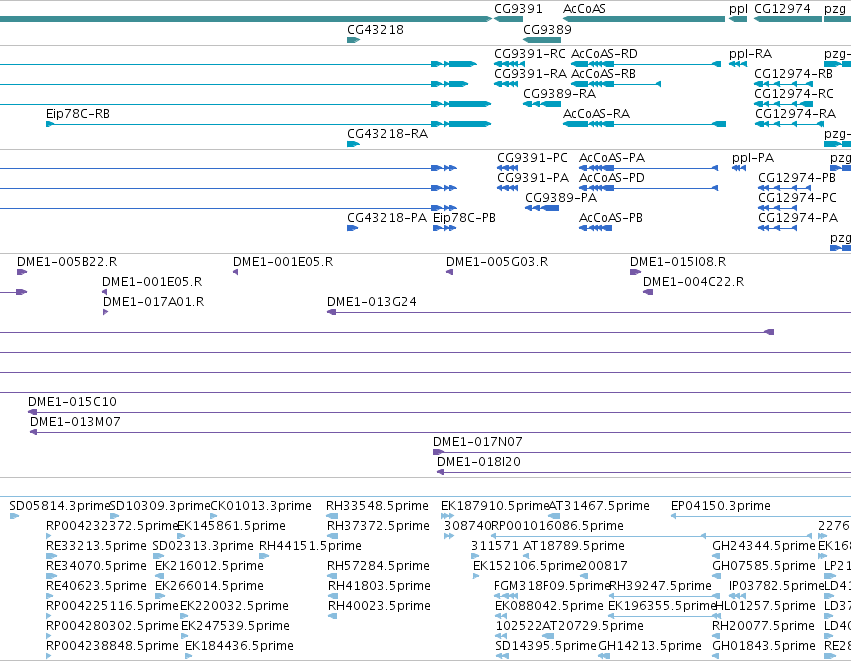851x661 pixels.
Task: Click the DME1-017N07 cDNA label
Action: coord(478,442)
